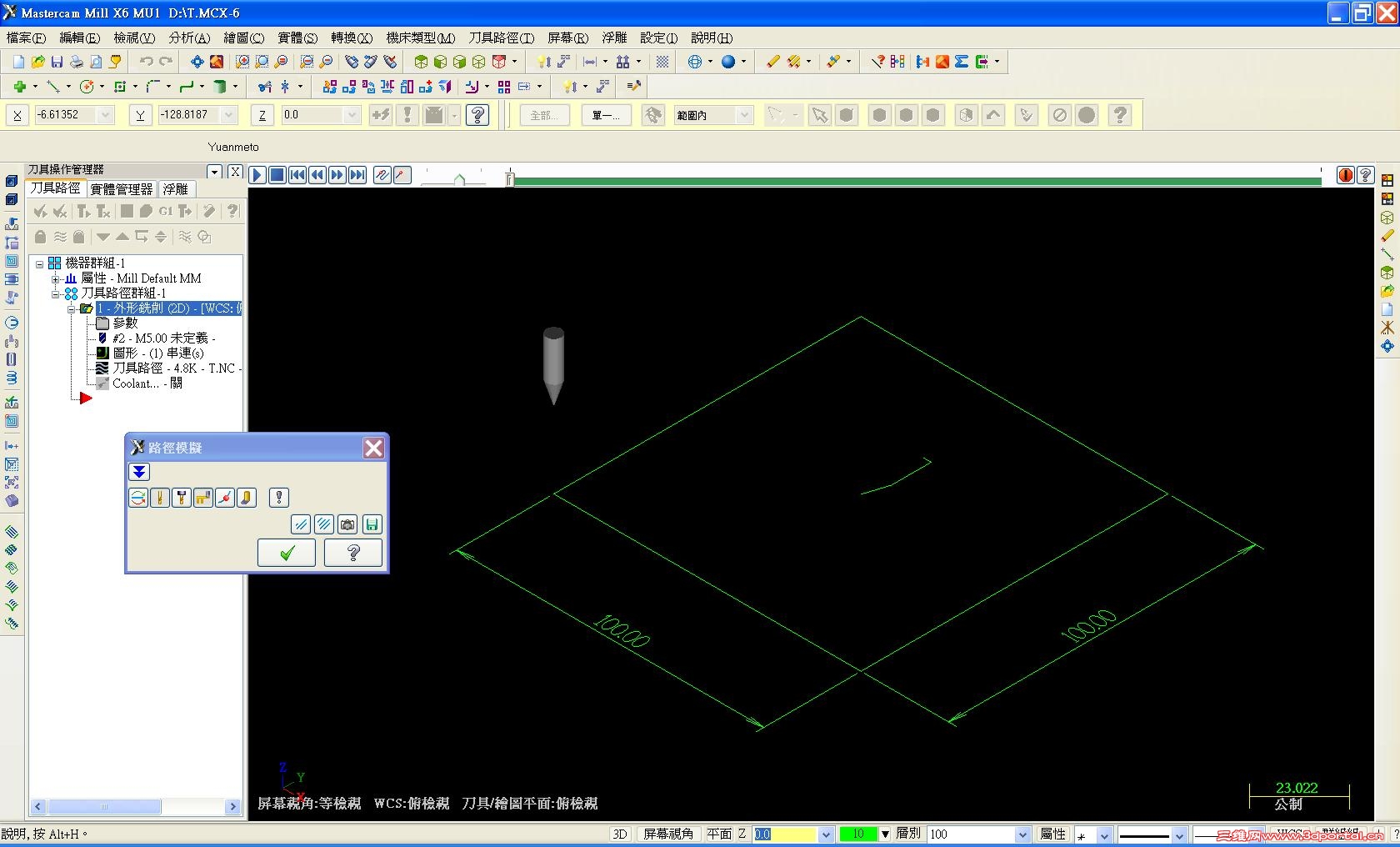The width and height of the screenshot is (1400, 847).
Task: Select the #2 - M5.00 tool item
Action: [164, 338]
